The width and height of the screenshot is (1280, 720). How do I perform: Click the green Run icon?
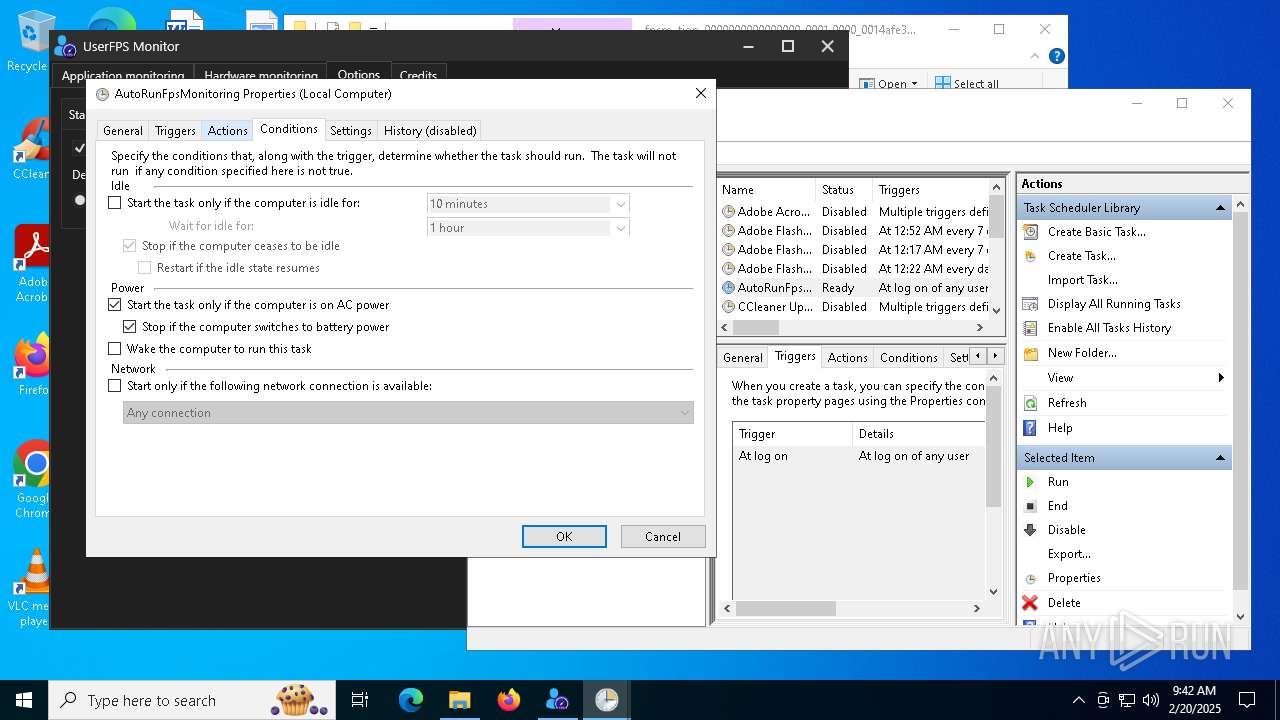click(x=1030, y=482)
